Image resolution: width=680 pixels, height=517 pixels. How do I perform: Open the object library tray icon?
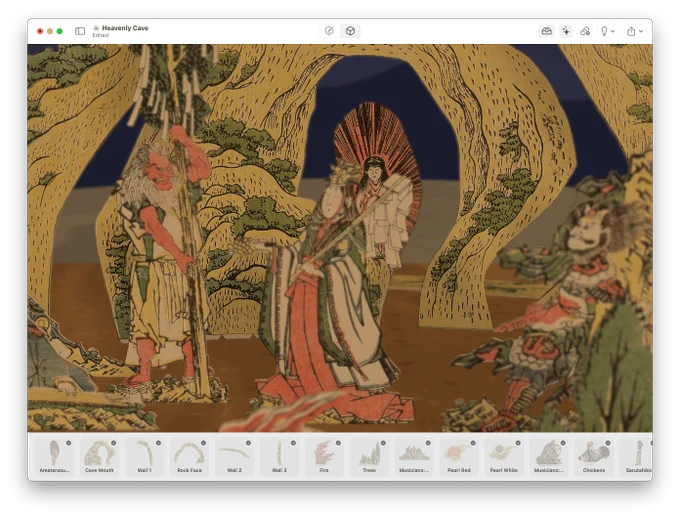(546, 31)
